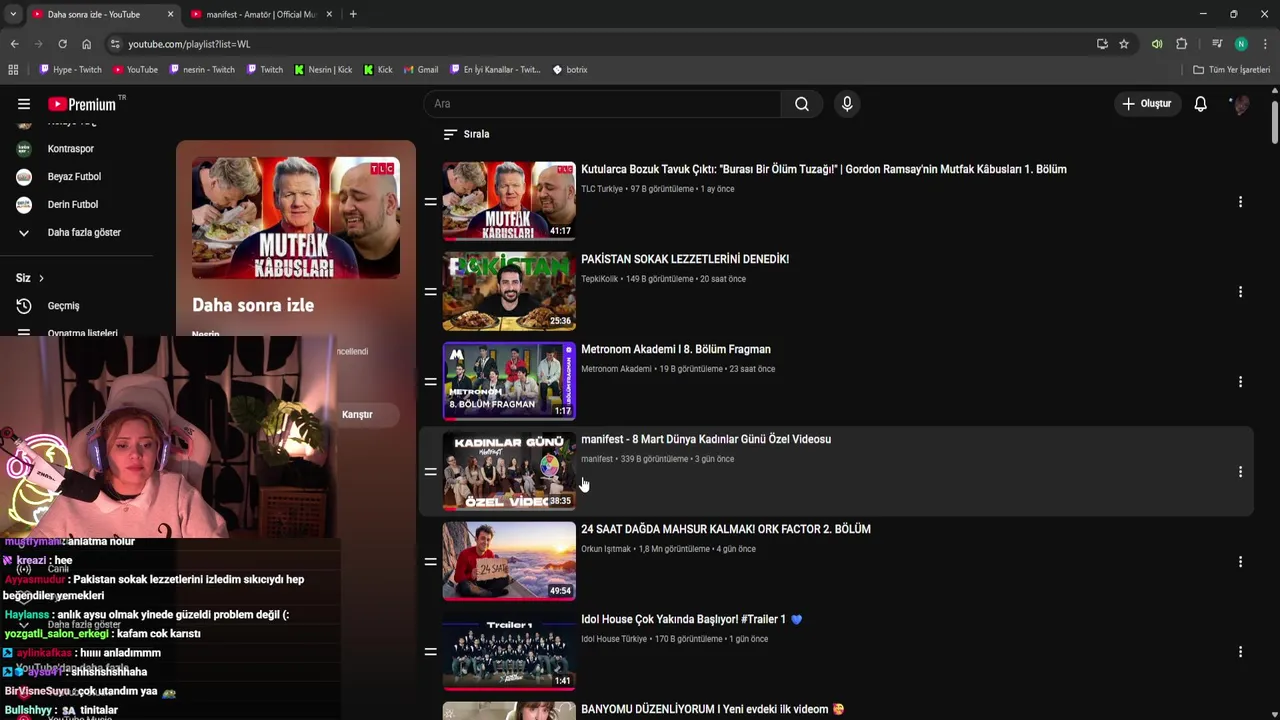Open Kutularca Bozuk Tavuk Çıktı video title
Image resolution: width=1280 pixels, height=720 pixels.
pos(823,169)
